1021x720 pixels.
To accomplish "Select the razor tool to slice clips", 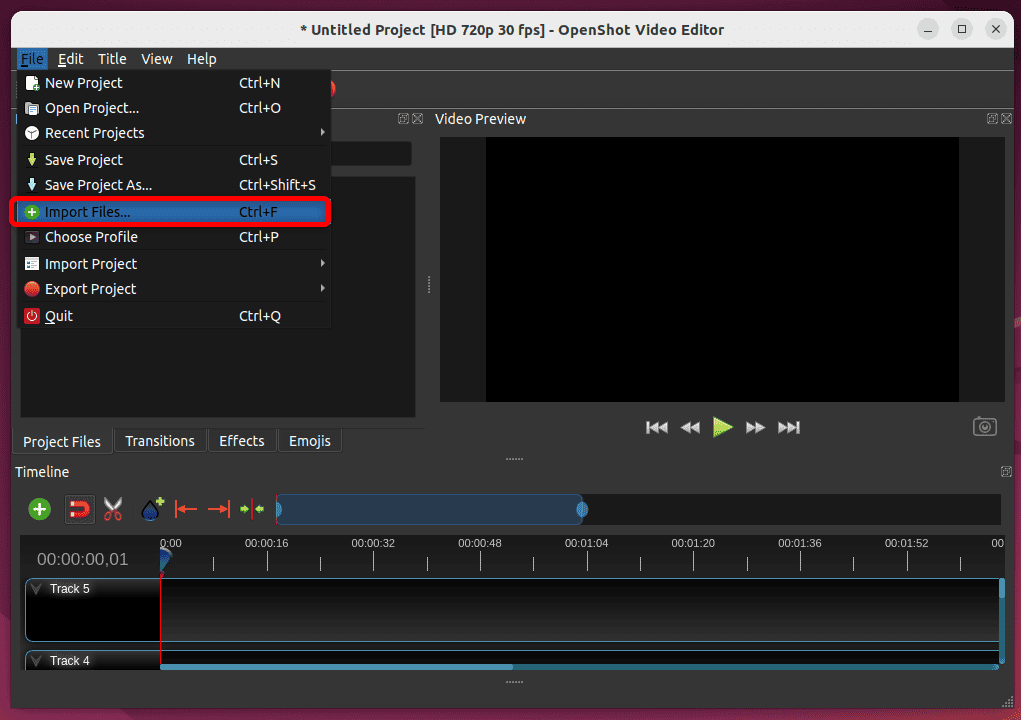I will tap(113, 509).
